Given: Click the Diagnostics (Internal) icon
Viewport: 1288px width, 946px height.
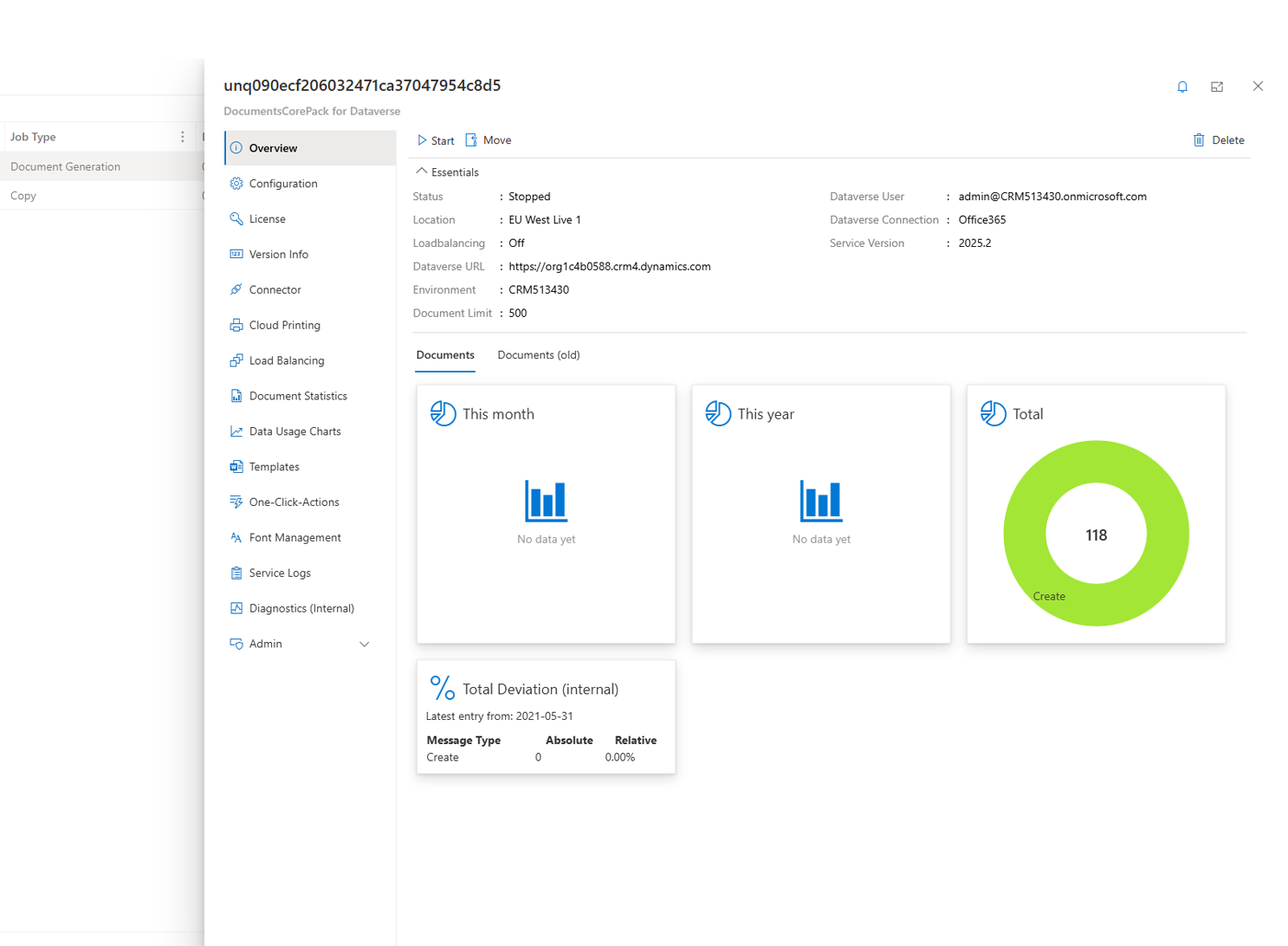Looking at the screenshot, I should coord(236,608).
